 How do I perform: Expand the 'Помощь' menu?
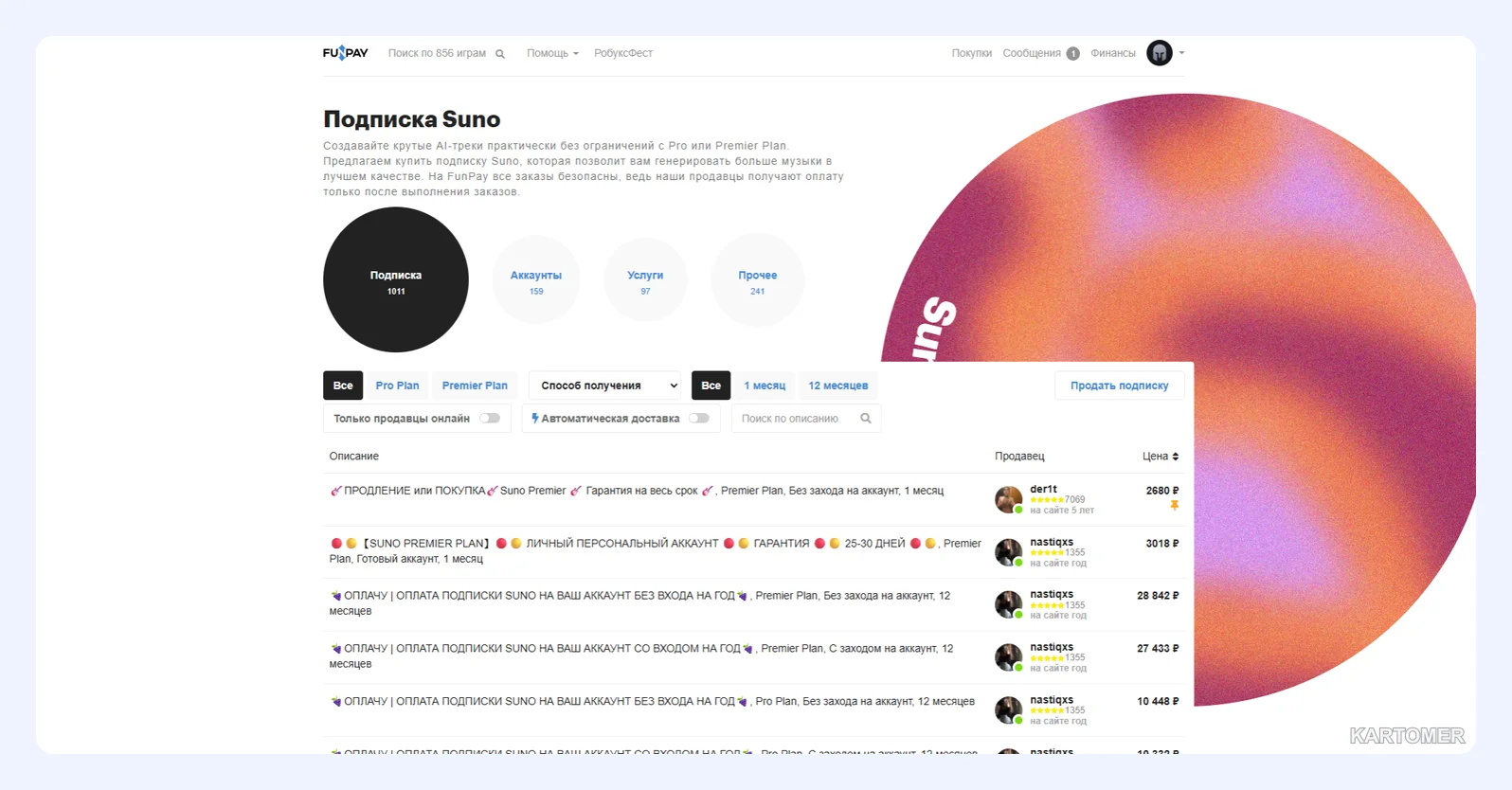(x=552, y=53)
